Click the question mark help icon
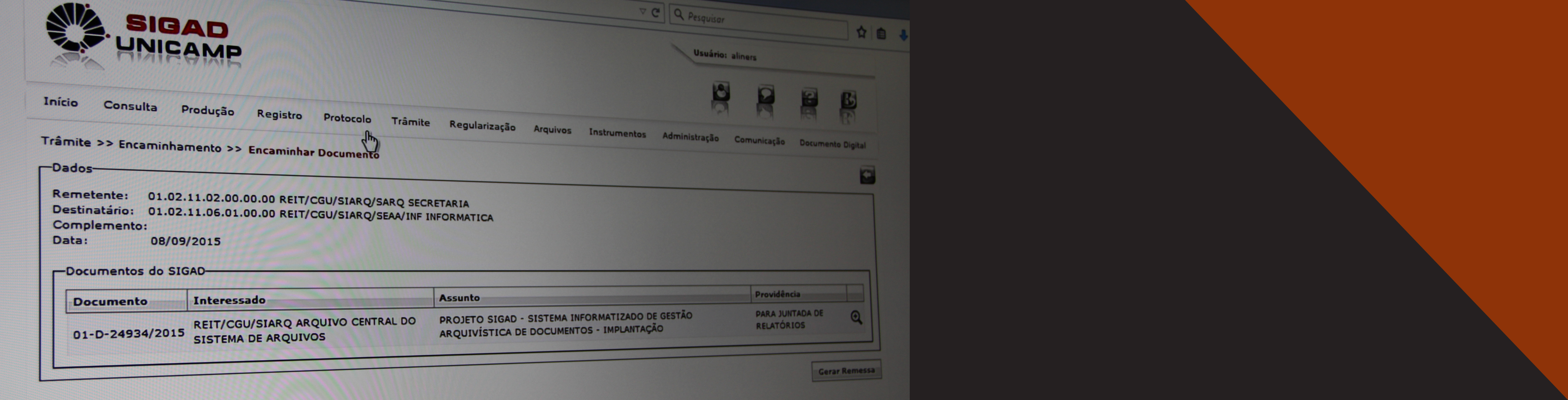Viewport: 1568px width, 400px height. tap(809, 98)
